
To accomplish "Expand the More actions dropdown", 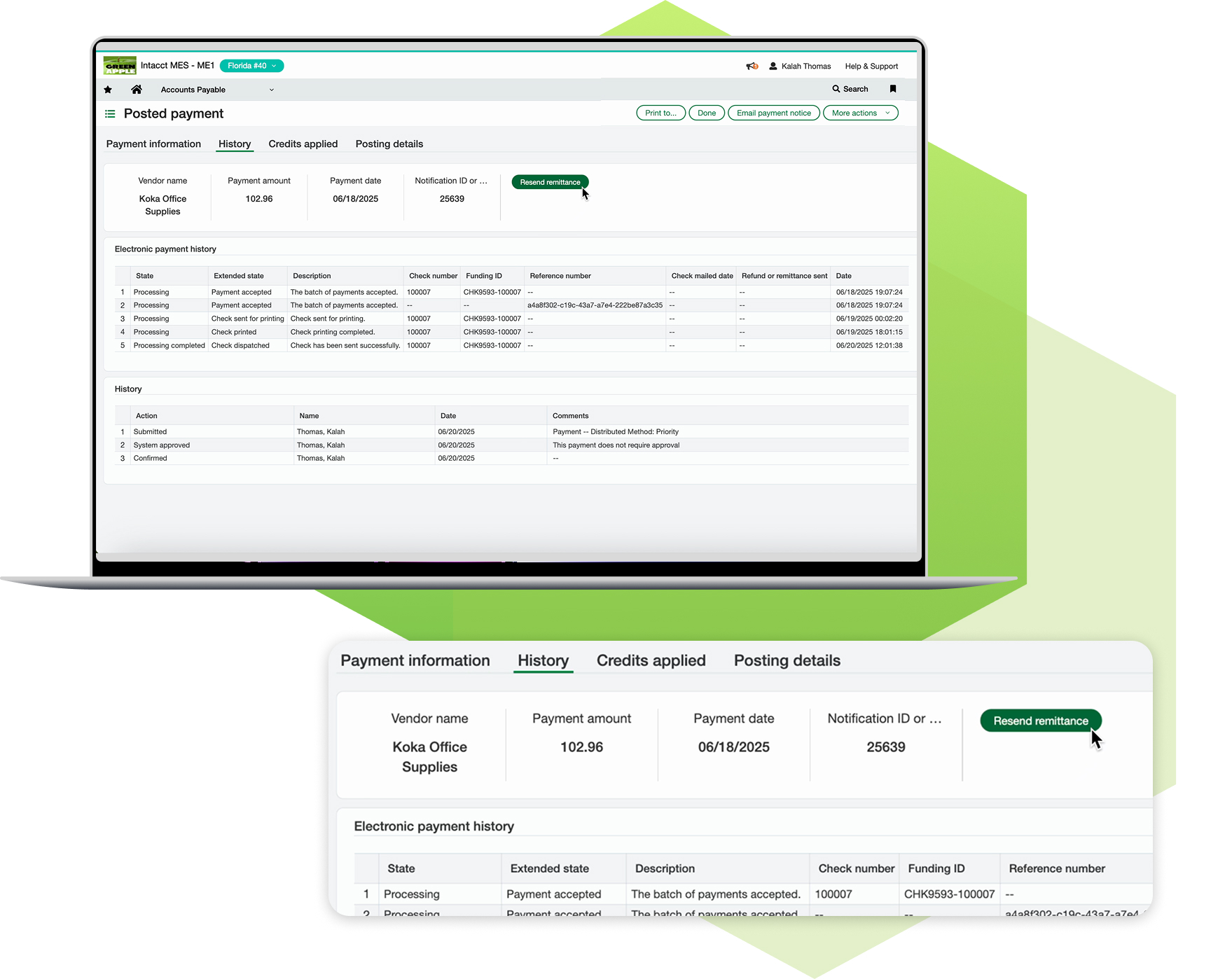I will 860,113.
